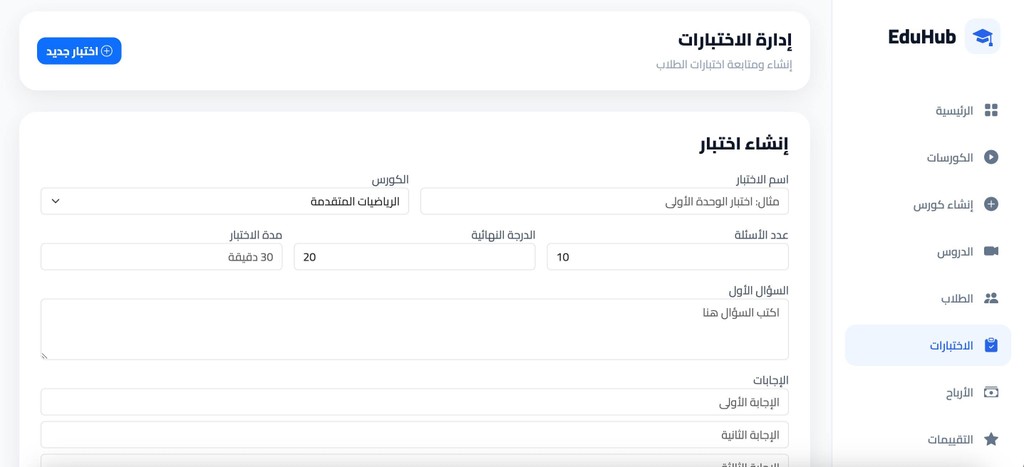Click the الطلاب people icon

click(991, 298)
